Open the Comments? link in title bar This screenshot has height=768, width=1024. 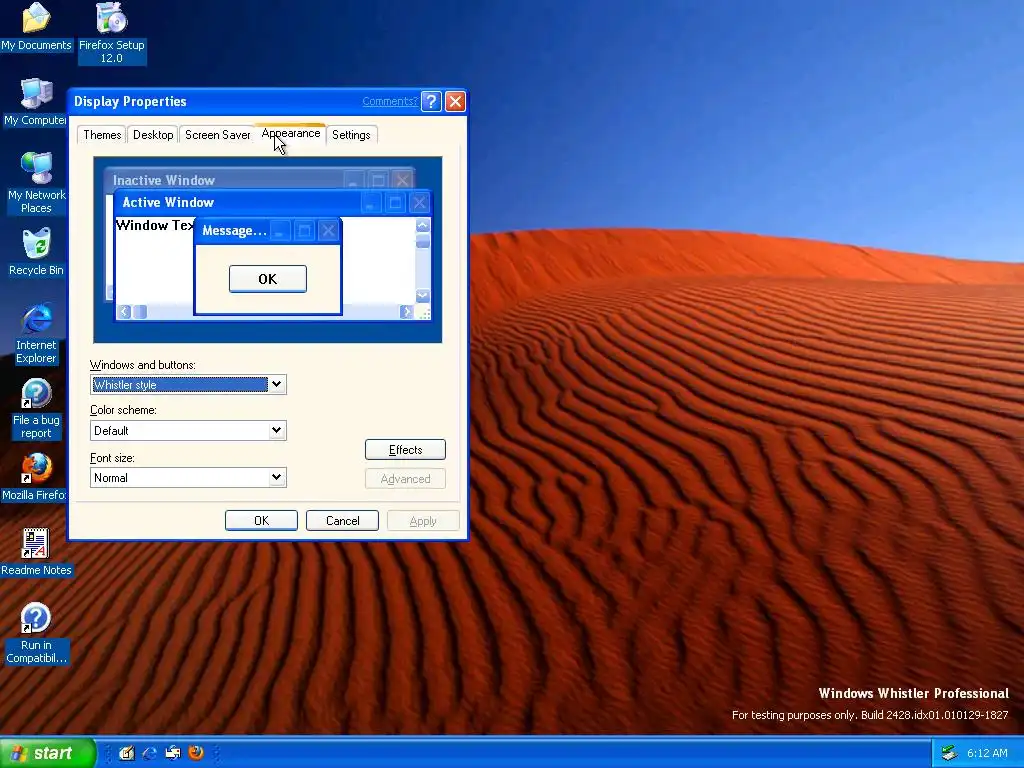(x=390, y=101)
